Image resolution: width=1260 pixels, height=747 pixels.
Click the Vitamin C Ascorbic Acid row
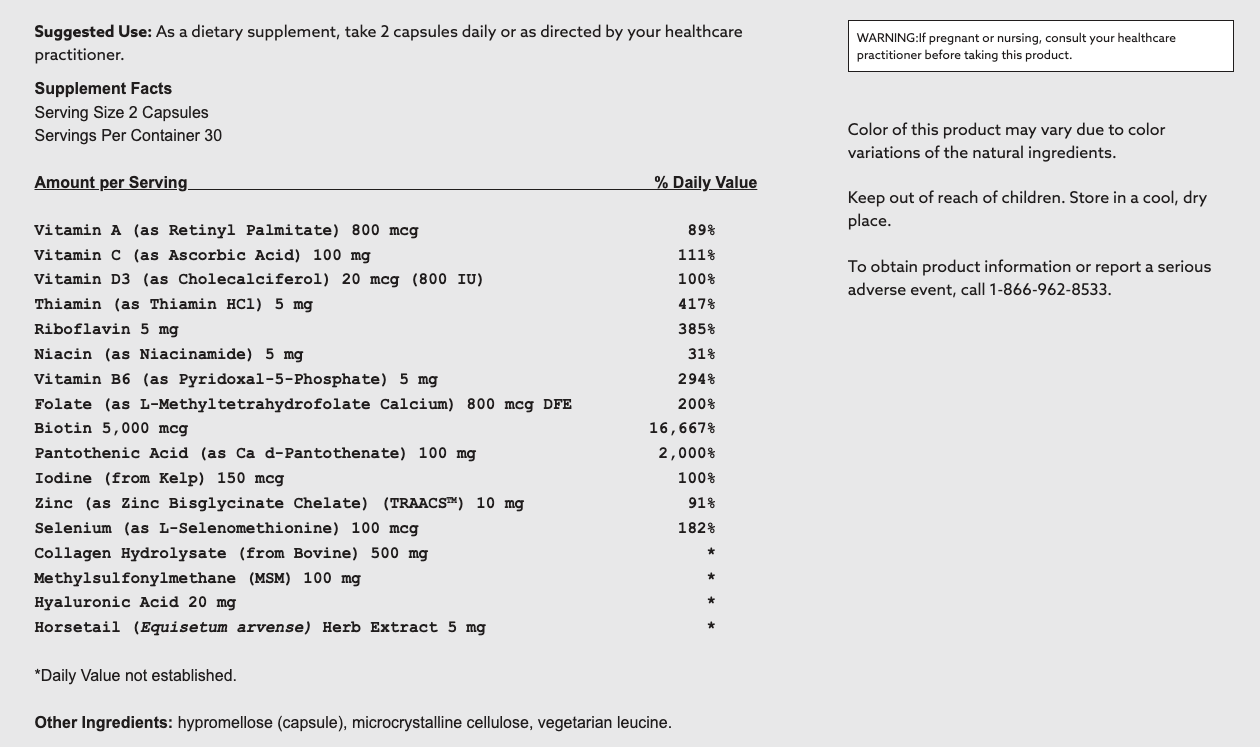(202, 256)
